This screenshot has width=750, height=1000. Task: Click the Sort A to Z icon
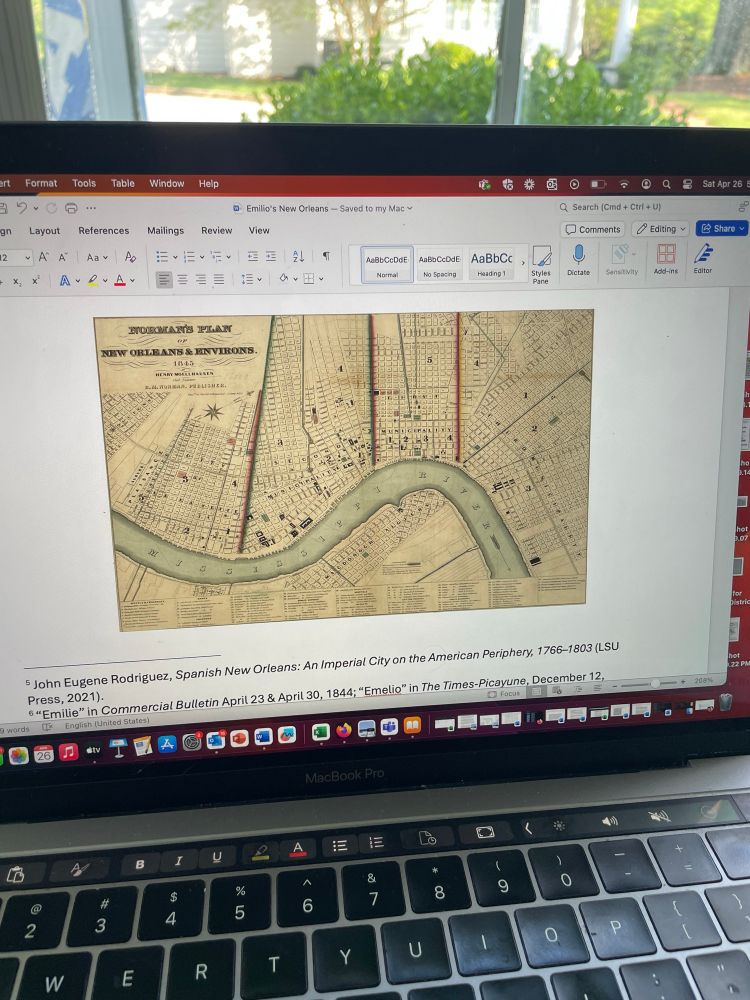[x=298, y=256]
